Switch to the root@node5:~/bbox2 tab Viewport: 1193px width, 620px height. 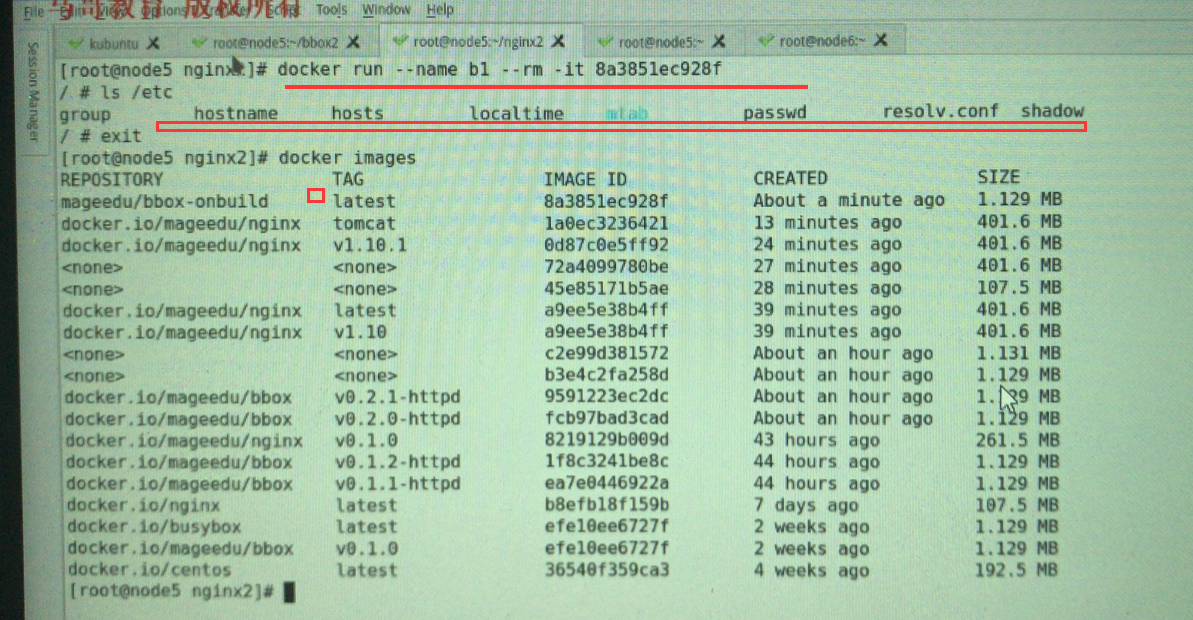click(x=275, y=43)
